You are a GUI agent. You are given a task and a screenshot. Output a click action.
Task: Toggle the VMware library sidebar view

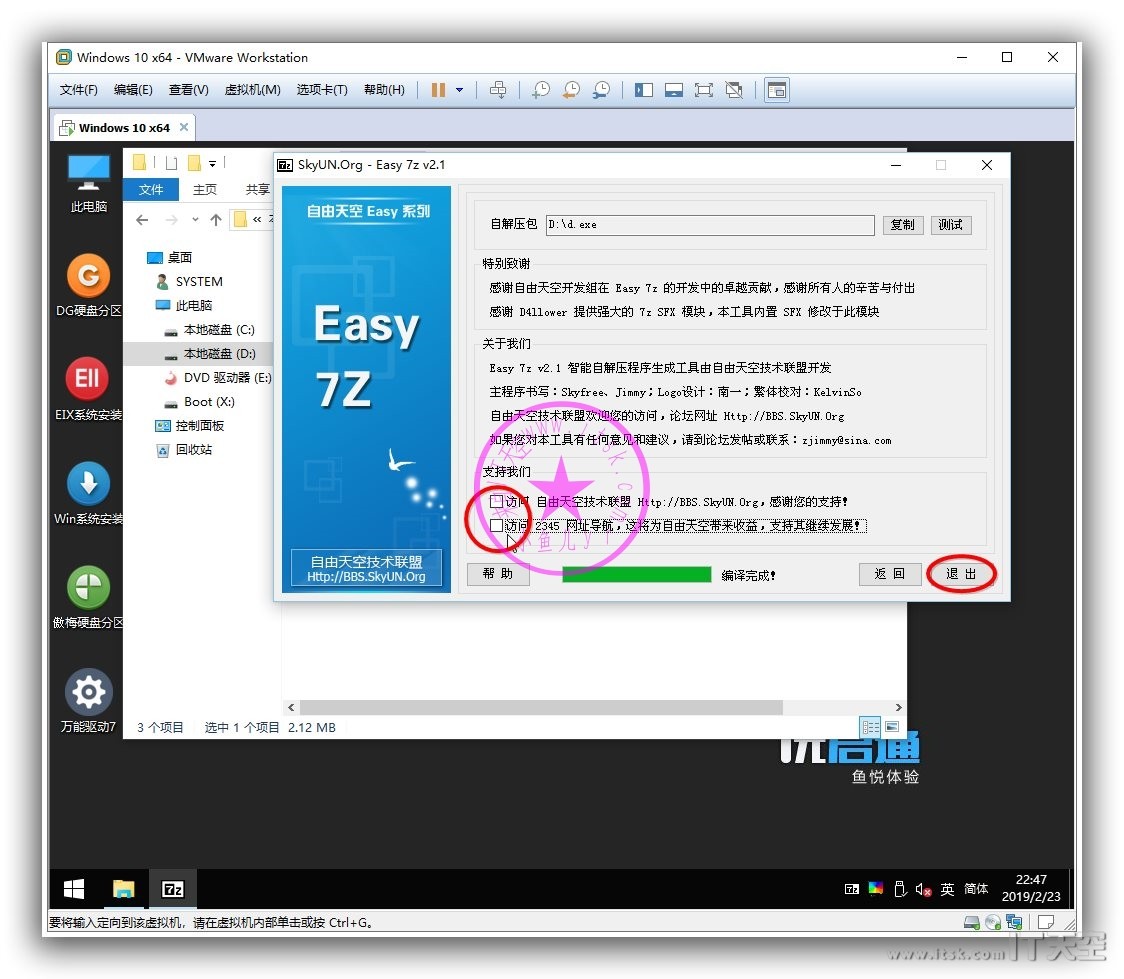[644, 90]
